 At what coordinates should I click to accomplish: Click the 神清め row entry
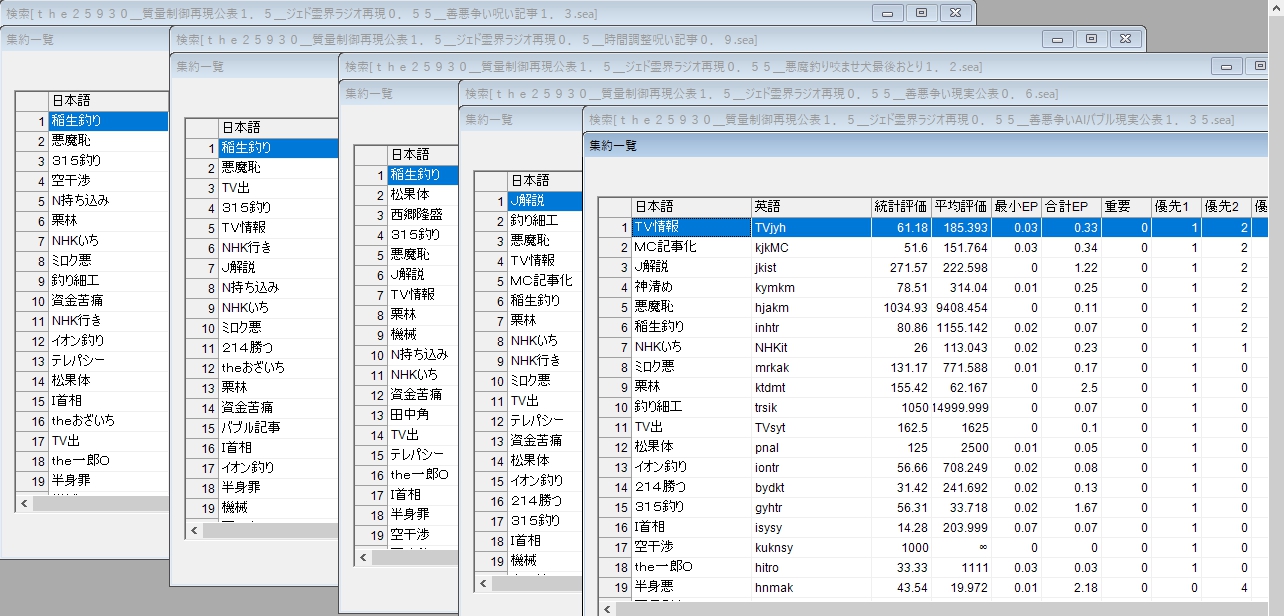(x=690, y=287)
